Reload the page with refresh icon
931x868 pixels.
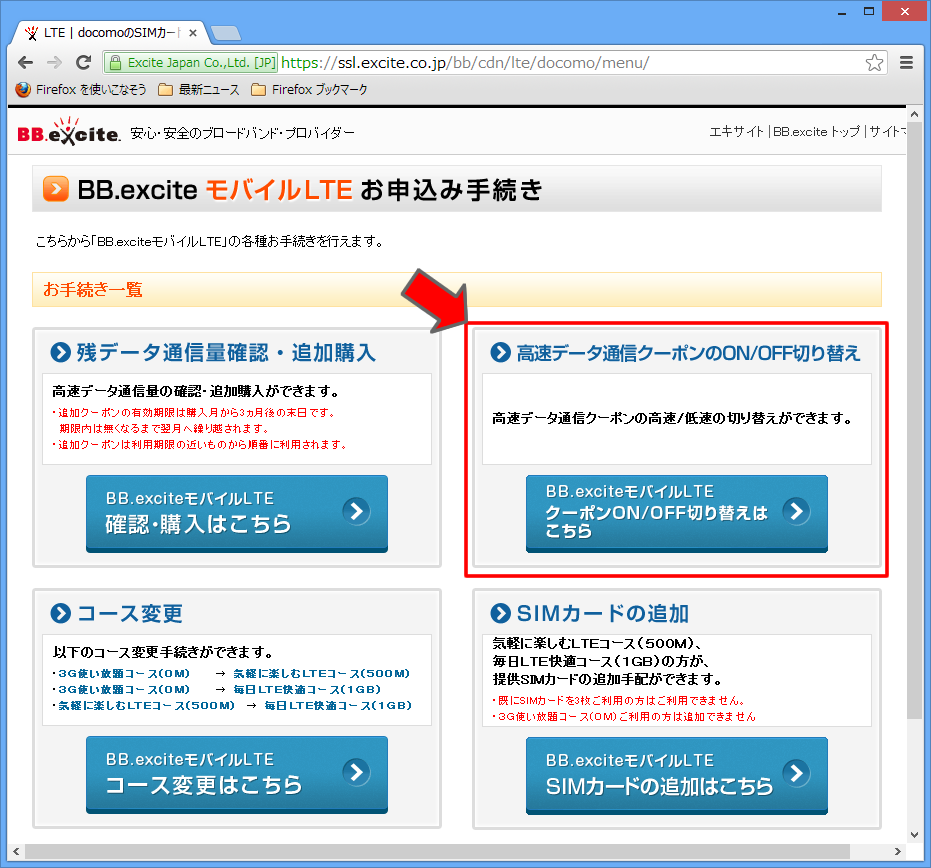[84, 62]
